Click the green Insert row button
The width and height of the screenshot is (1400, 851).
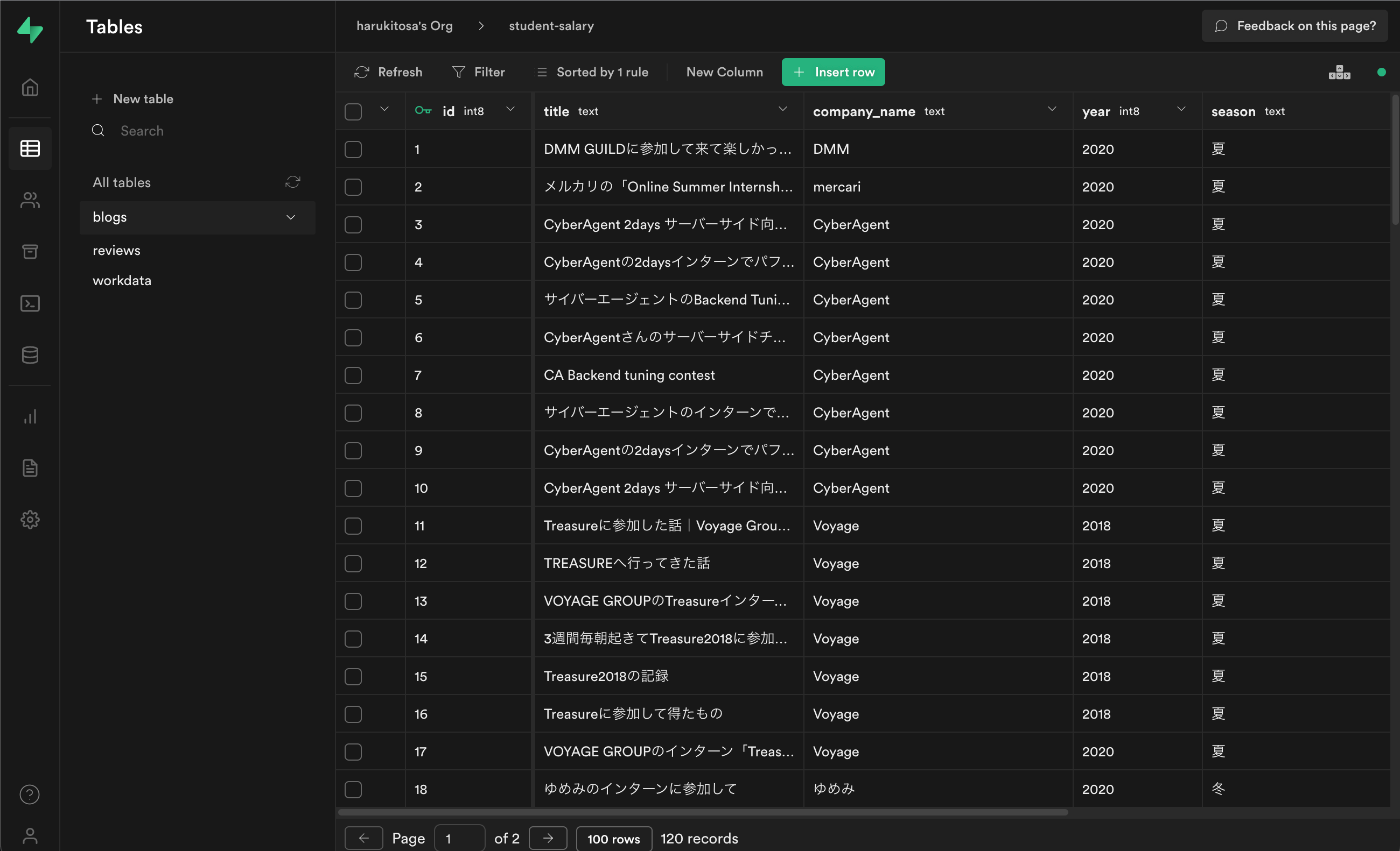click(x=833, y=72)
